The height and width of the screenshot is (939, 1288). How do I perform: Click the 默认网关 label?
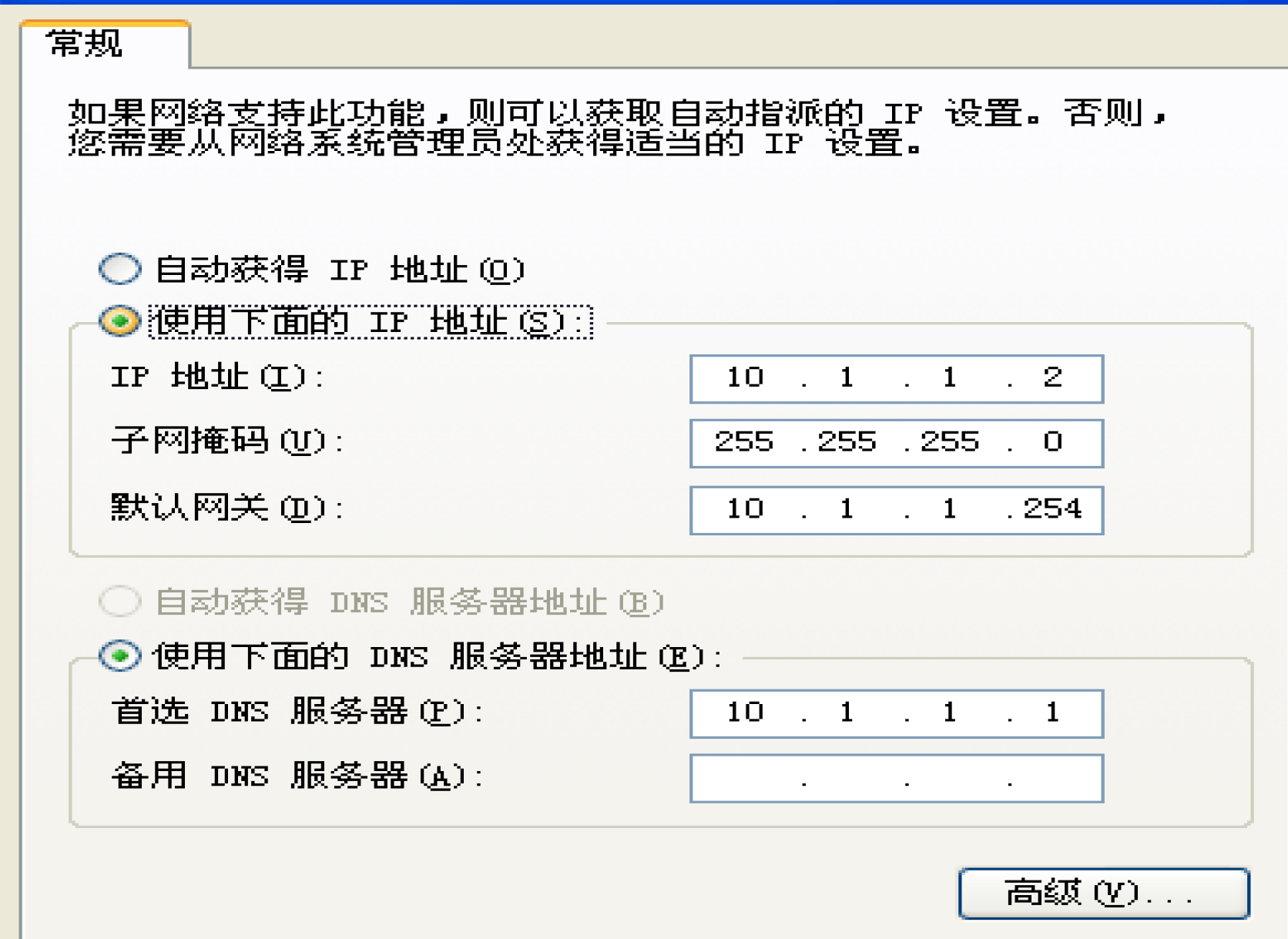point(228,508)
